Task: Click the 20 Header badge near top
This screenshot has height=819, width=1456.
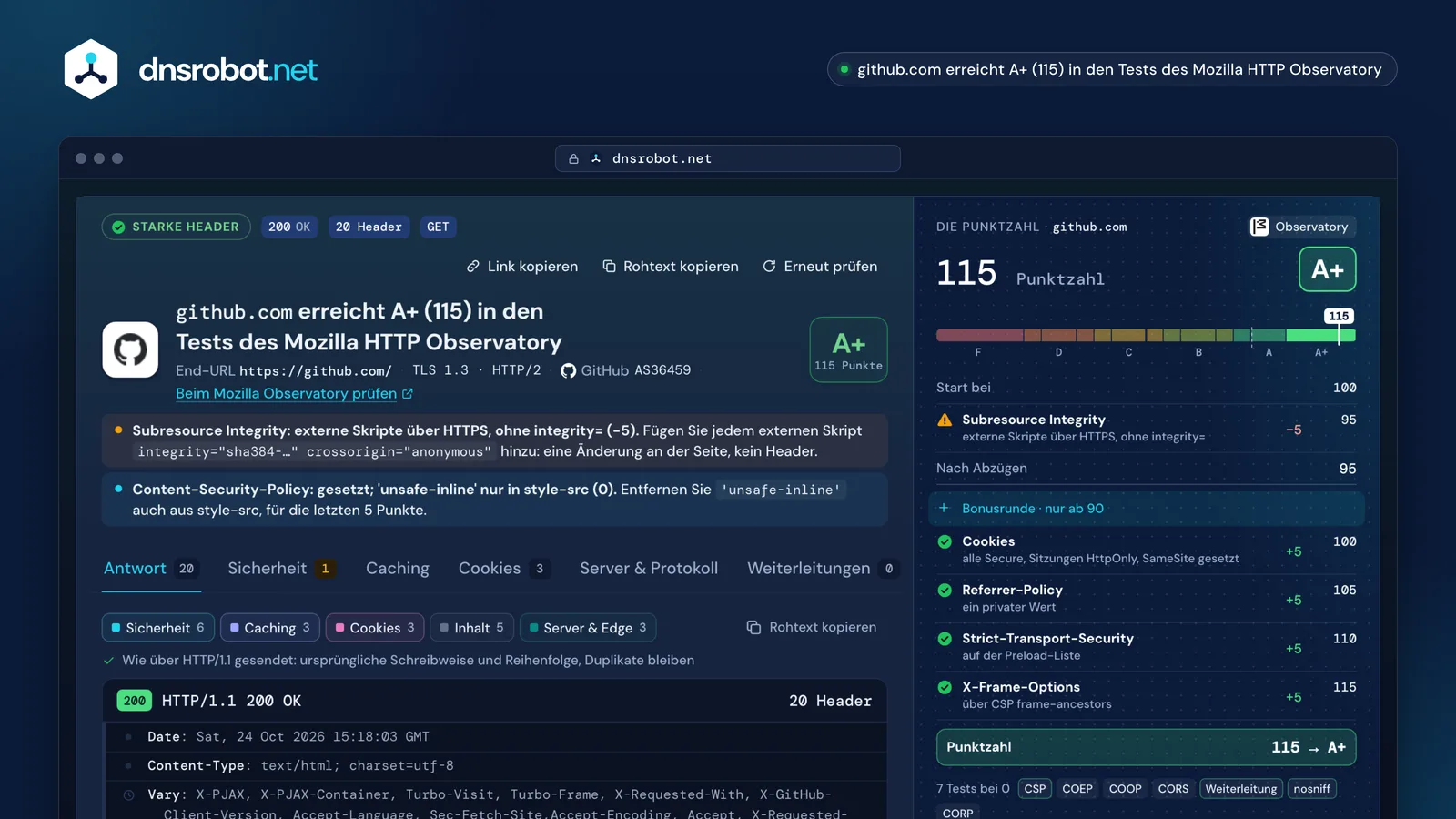Action: pos(369,227)
